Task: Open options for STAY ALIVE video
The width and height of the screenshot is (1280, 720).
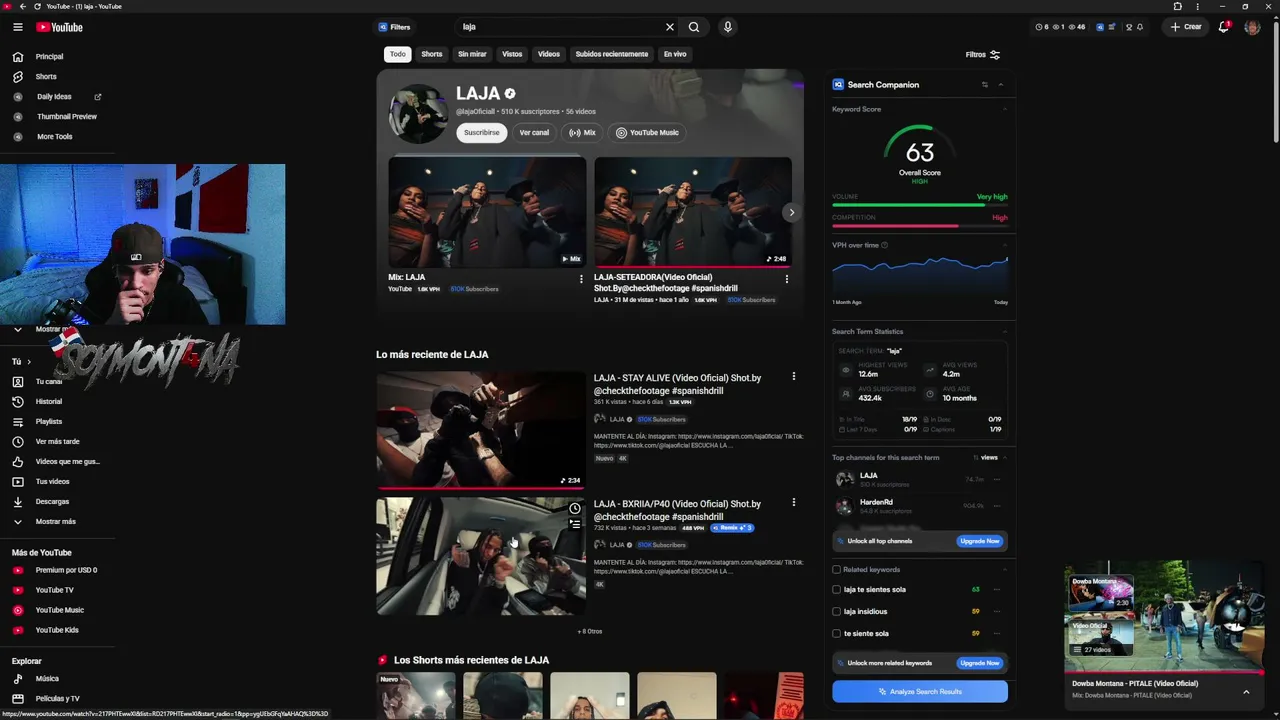Action: coord(794,377)
